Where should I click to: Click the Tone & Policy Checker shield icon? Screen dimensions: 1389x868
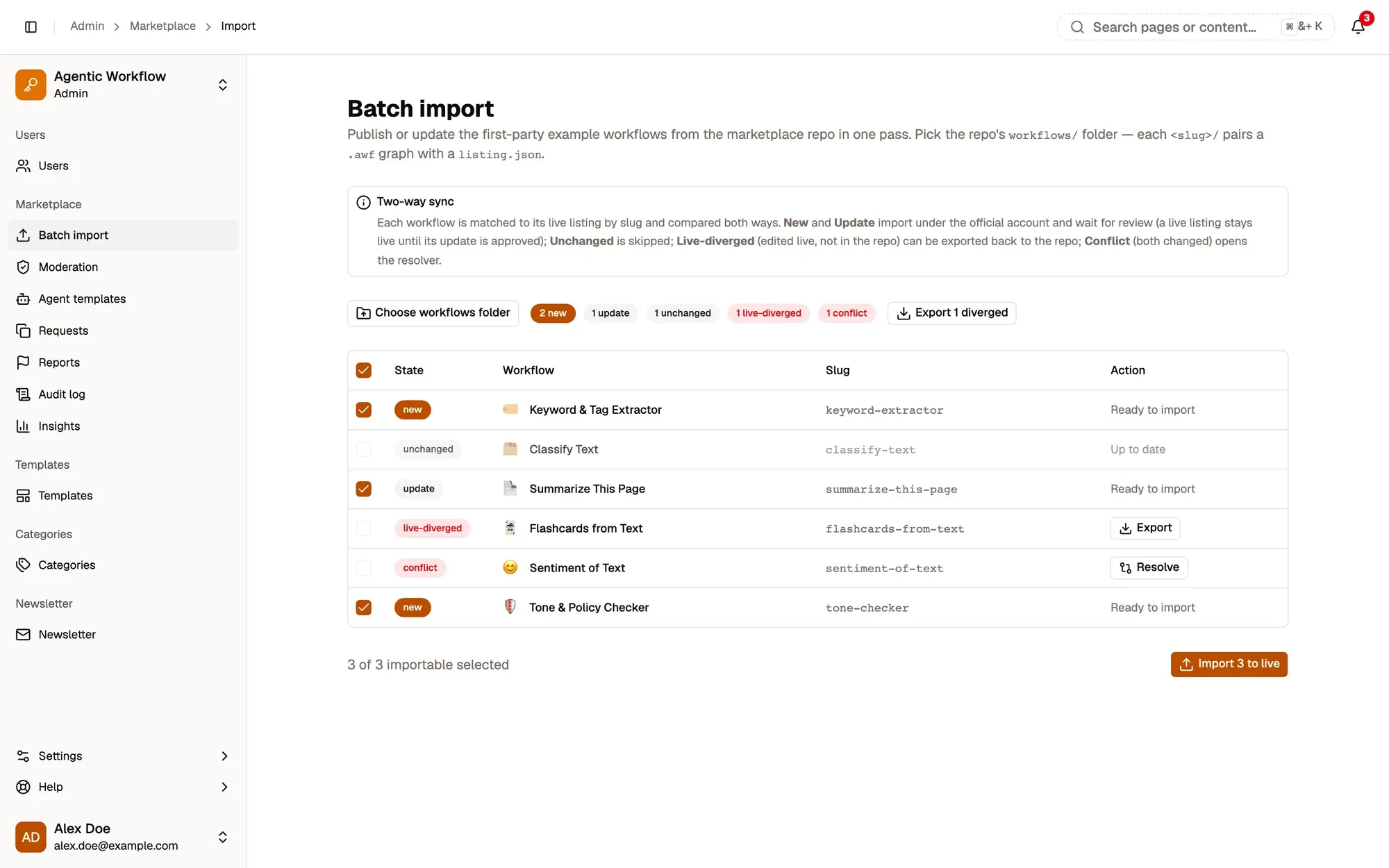(510, 608)
